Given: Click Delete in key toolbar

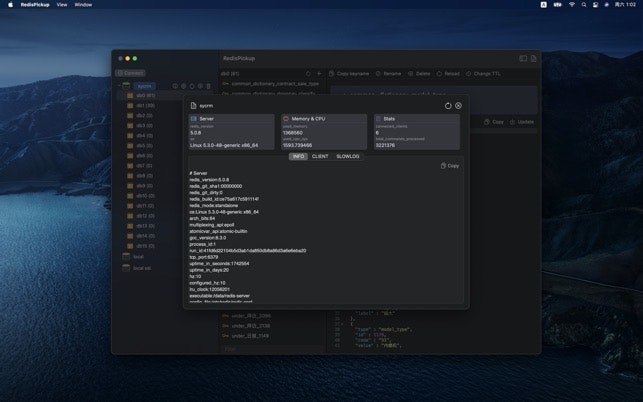Looking at the screenshot, I should pos(419,74).
